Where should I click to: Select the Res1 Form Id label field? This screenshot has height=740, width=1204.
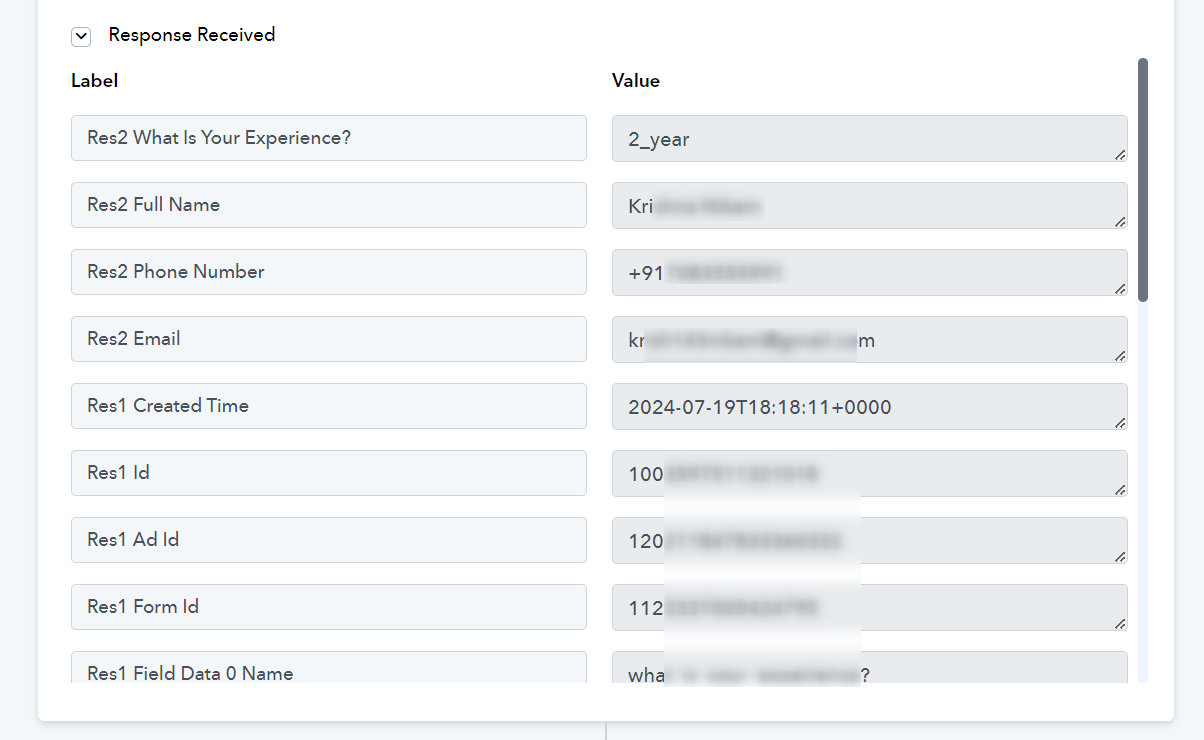pyautogui.click(x=329, y=607)
